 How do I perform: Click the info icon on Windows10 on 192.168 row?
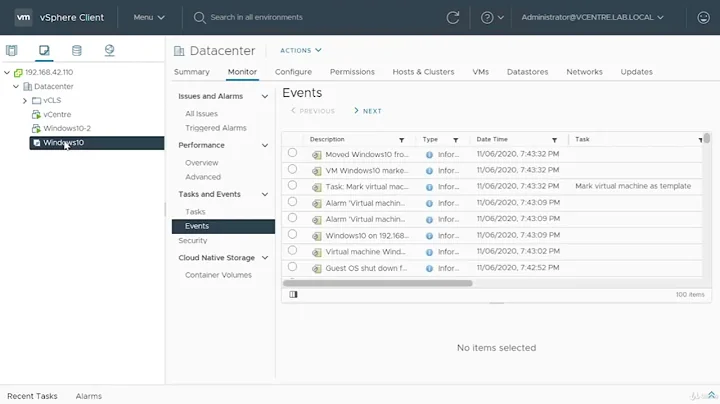pos(429,236)
